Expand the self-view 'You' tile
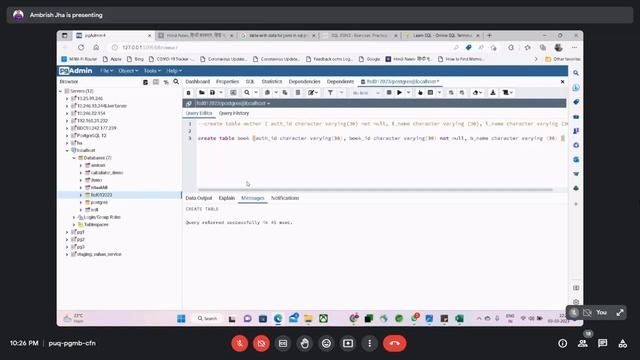This screenshot has height=360, width=640. (x=620, y=313)
